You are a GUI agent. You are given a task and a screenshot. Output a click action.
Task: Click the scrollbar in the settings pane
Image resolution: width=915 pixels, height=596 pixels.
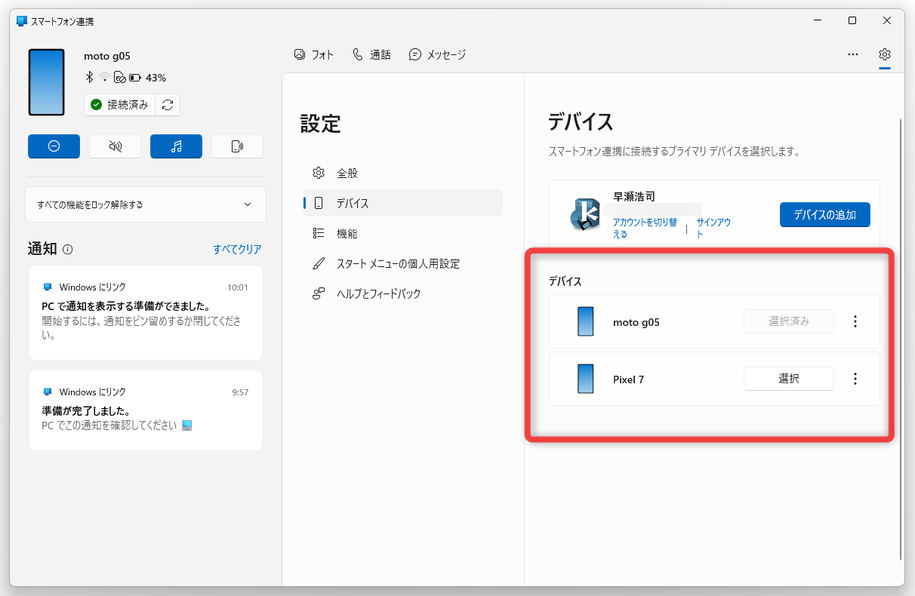click(x=900, y=339)
